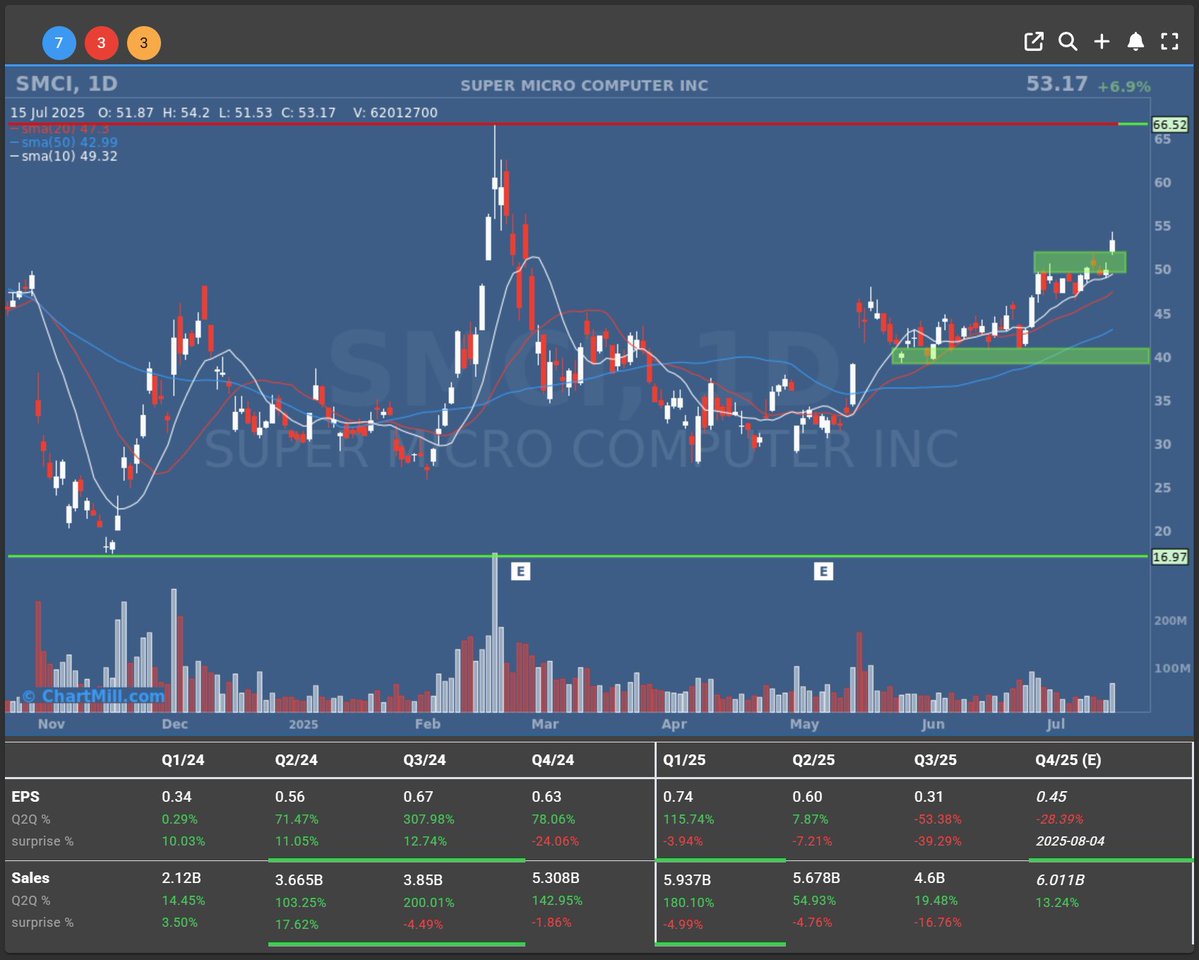Click EPS surprise -24.06%

[555, 841]
